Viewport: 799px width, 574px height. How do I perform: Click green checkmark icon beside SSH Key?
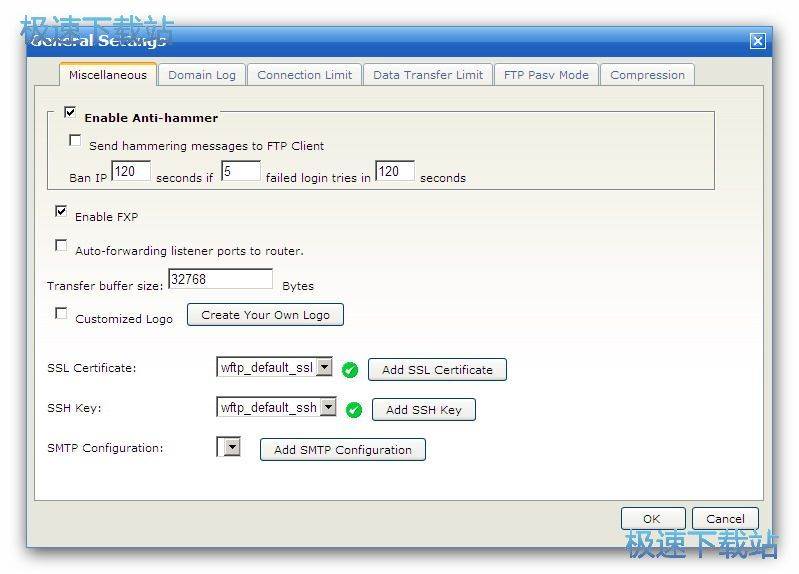[354, 410]
